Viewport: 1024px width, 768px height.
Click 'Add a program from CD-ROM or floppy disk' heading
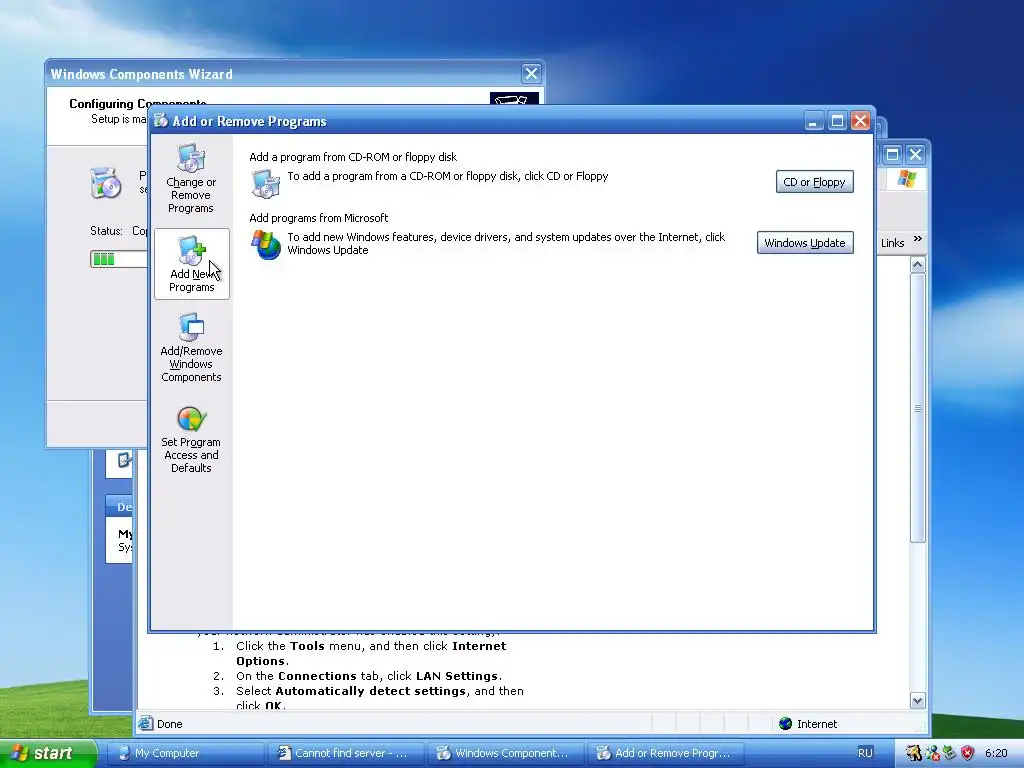coord(353,157)
